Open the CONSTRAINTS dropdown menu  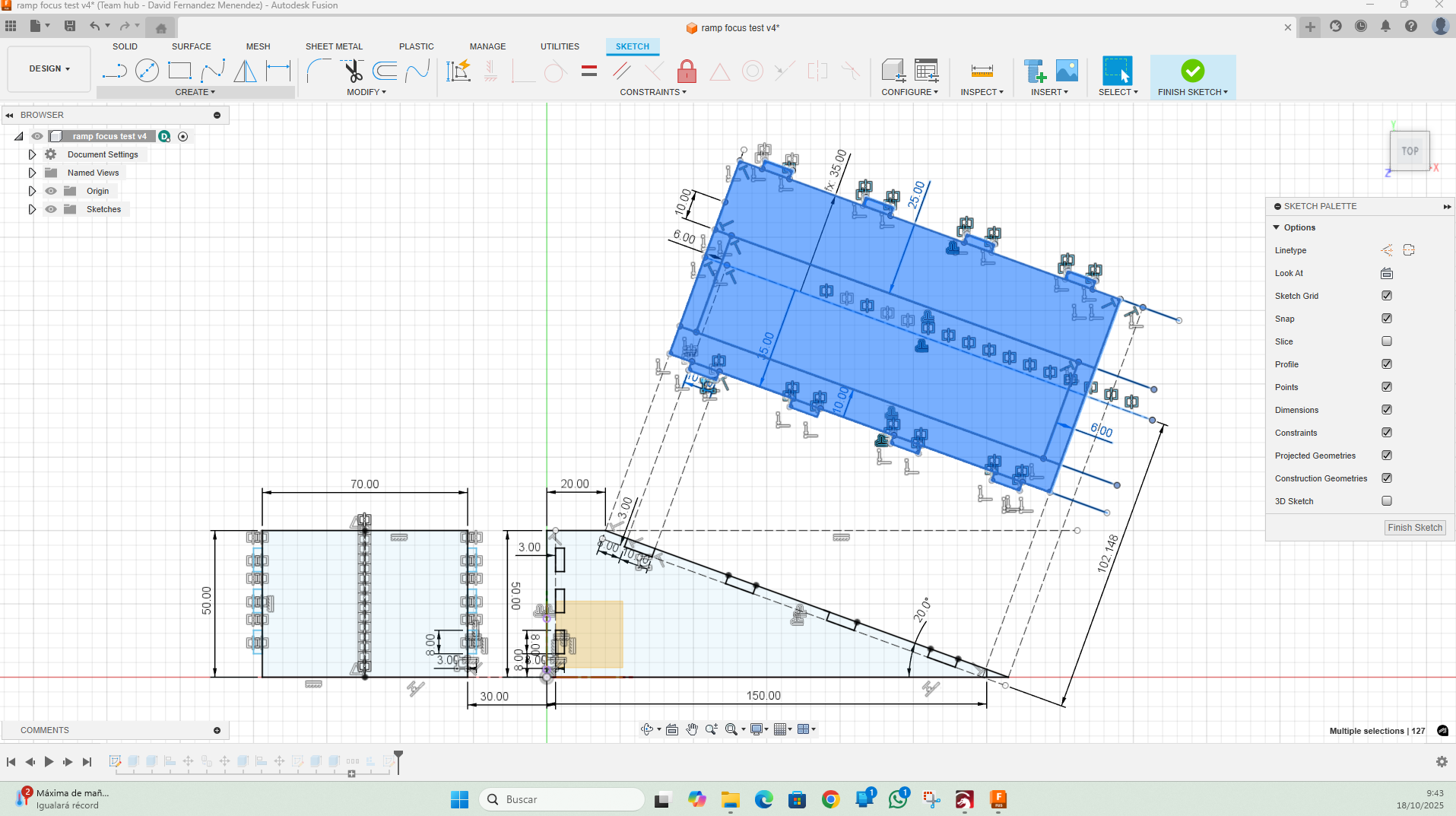click(652, 92)
